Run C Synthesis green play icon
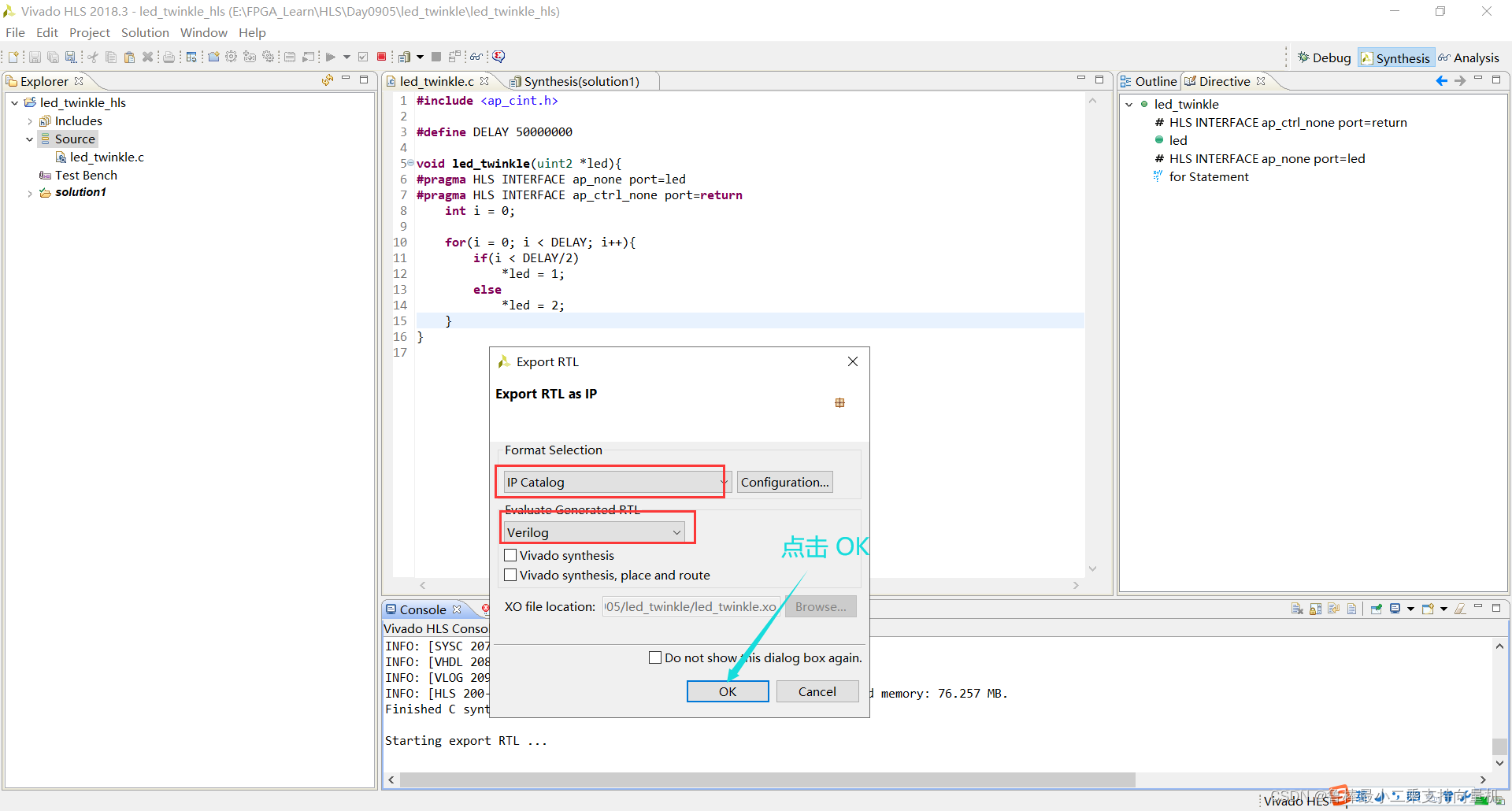 pyautogui.click(x=330, y=57)
